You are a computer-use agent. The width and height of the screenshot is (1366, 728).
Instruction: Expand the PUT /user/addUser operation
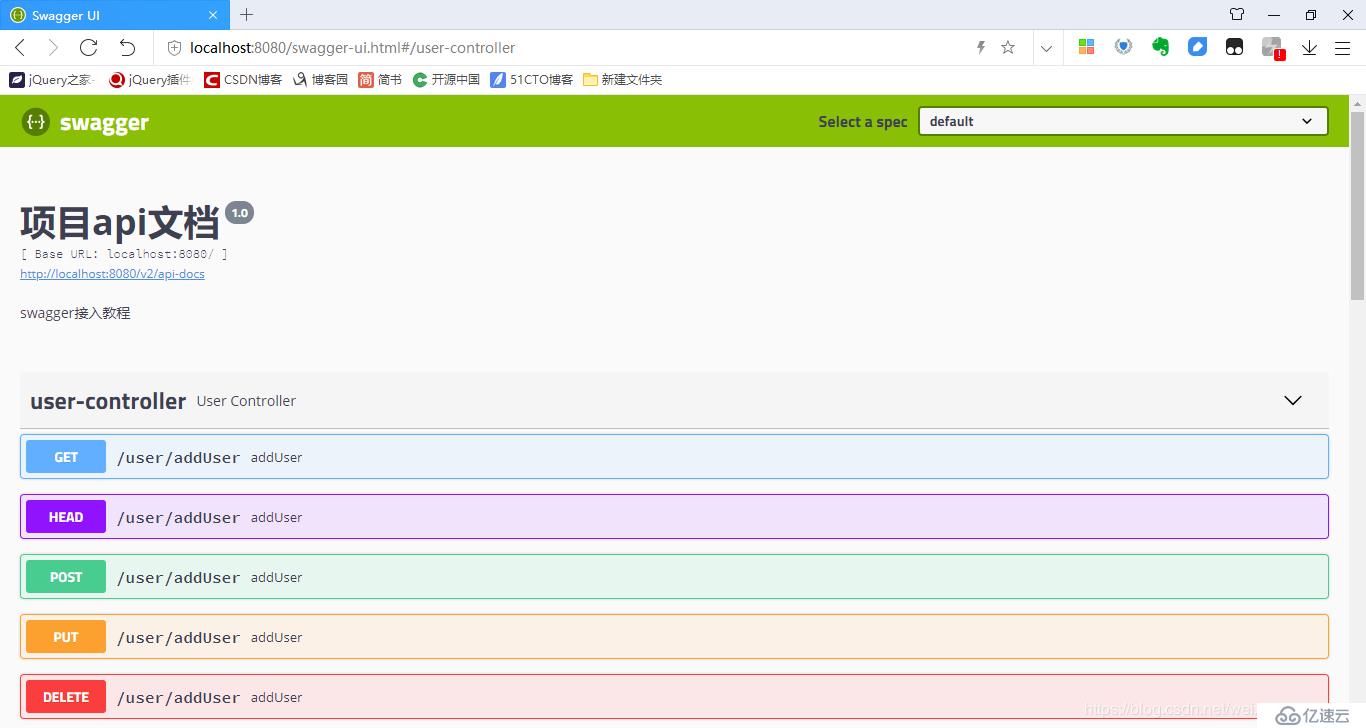(x=674, y=637)
